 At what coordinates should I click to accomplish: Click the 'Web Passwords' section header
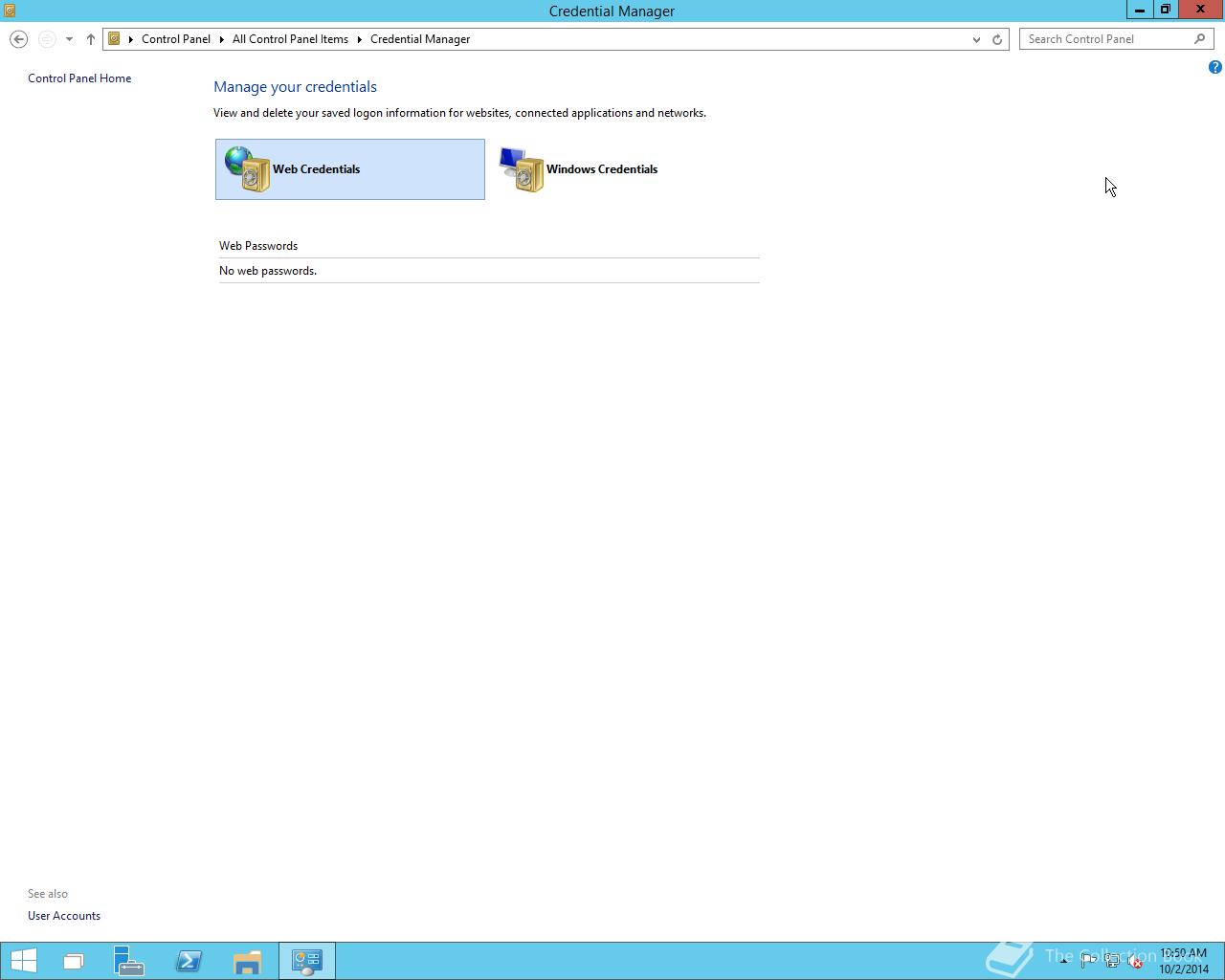click(258, 246)
